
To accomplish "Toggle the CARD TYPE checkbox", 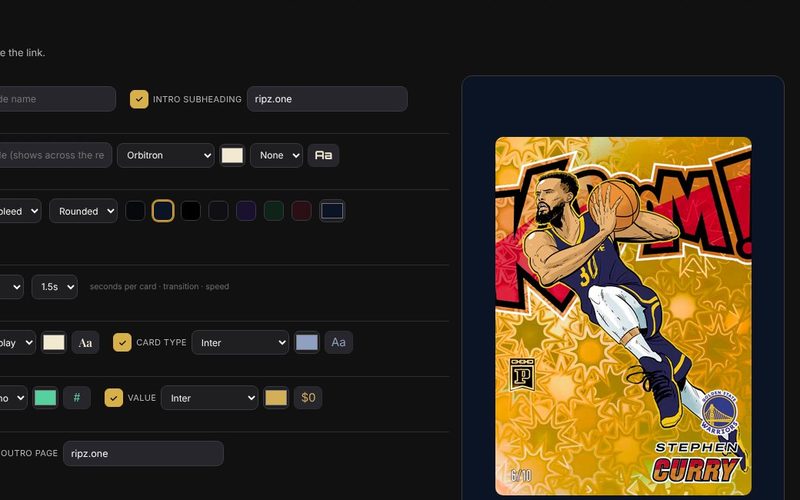I will pos(122,342).
